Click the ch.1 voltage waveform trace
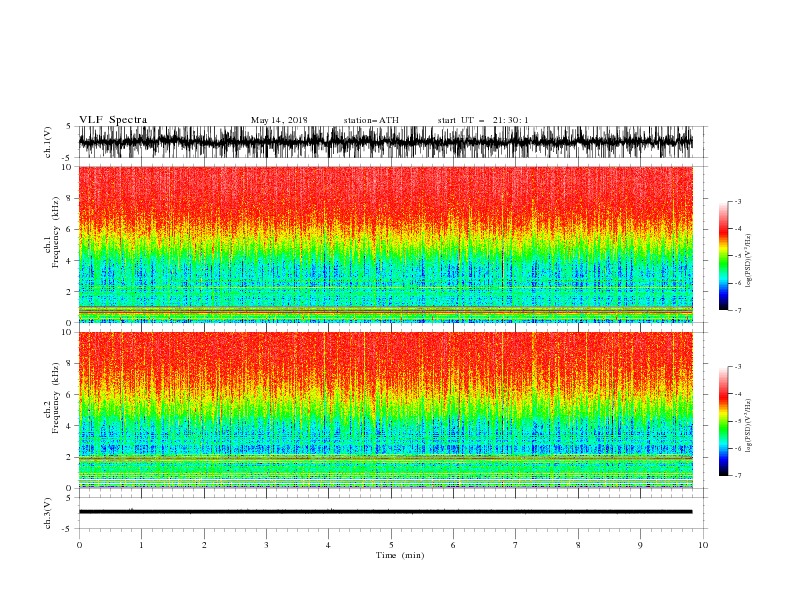The image size is (792, 612). (x=385, y=142)
